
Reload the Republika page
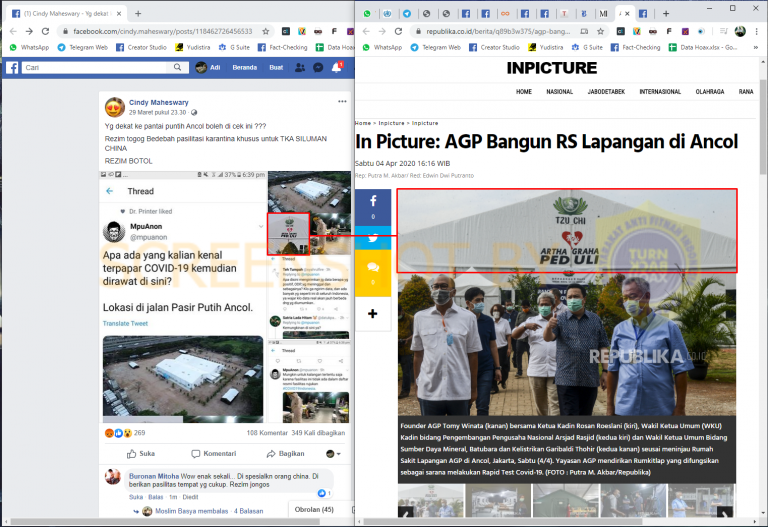(x=398, y=31)
